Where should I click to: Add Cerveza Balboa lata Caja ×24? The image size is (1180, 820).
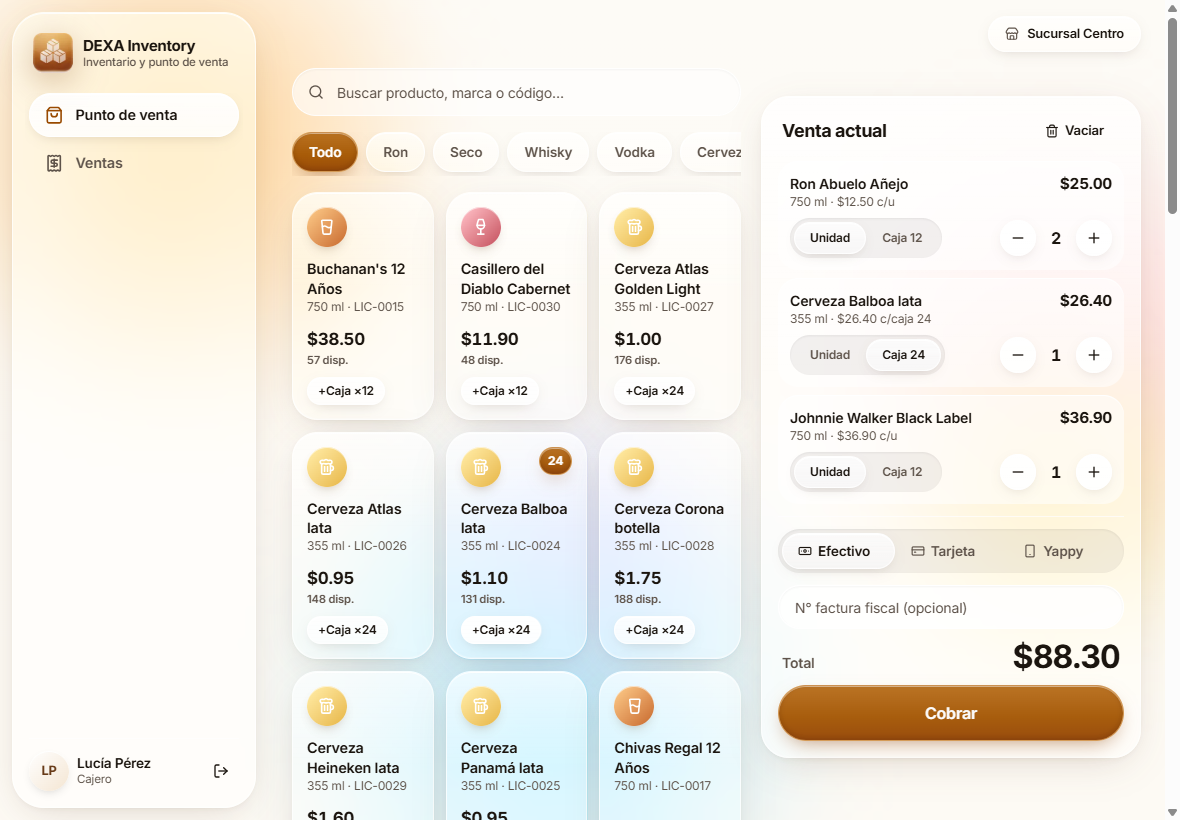(x=501, y=630)
